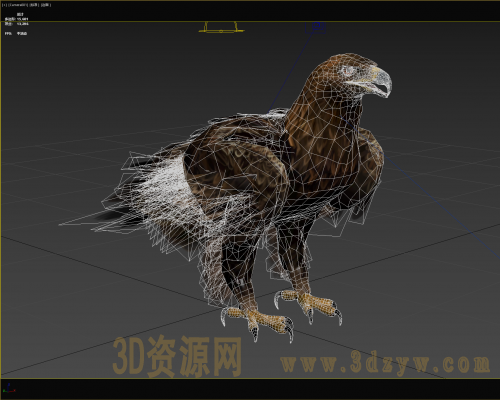Click the XYZ axis gizmo in corner
This screenshot has height=400, width=500.
click(x=9, y=388)
